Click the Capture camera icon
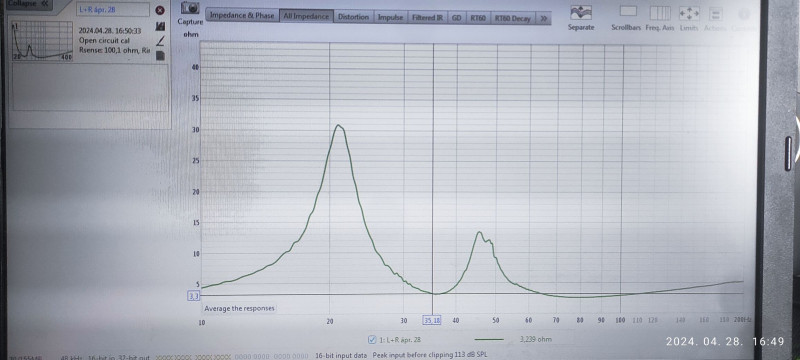This screenshot has height=360, width=800. tap(191, 8)
